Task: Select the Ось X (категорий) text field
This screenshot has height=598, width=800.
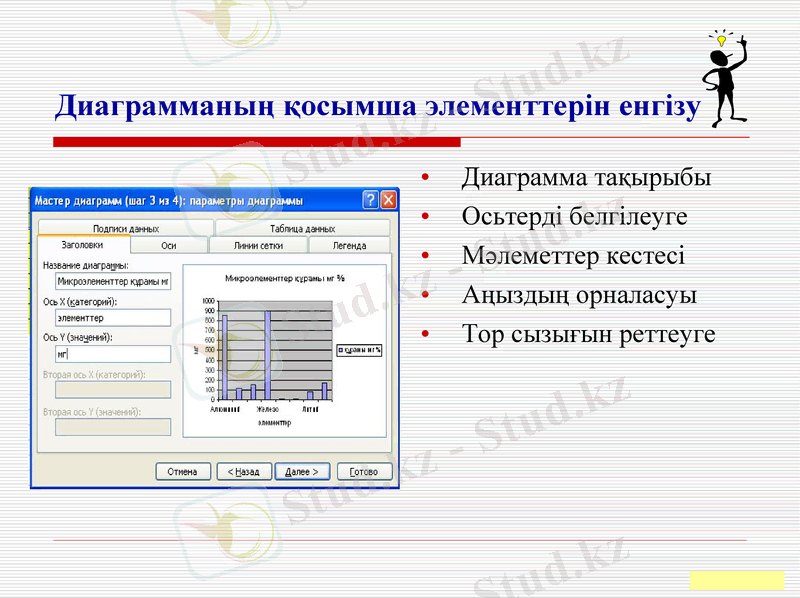Action: pos(114,317)
